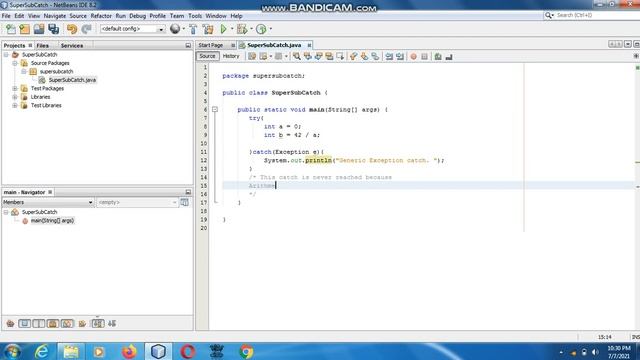Click the Save All toolbar icon
Viewport: 640px width, 360px height.
53,29
